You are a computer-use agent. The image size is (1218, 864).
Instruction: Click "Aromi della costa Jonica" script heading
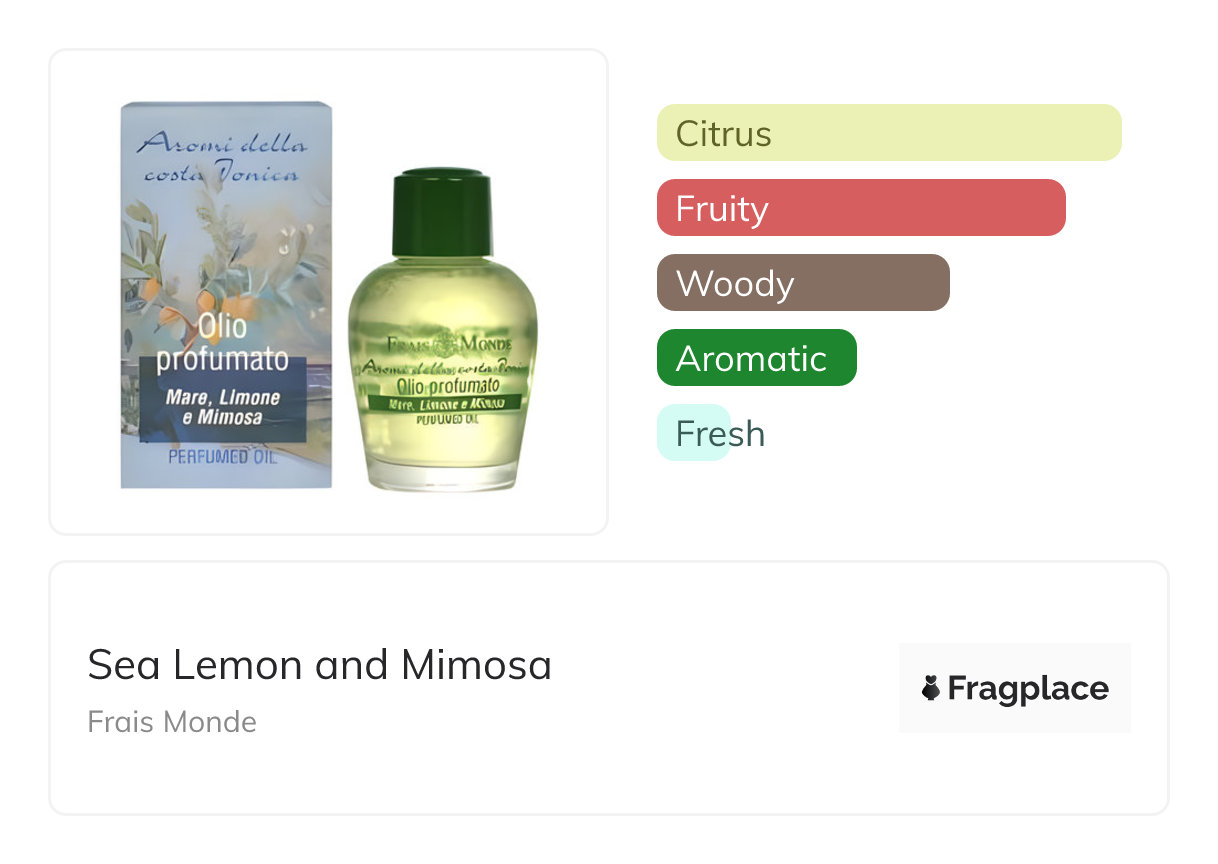point(222,158)
